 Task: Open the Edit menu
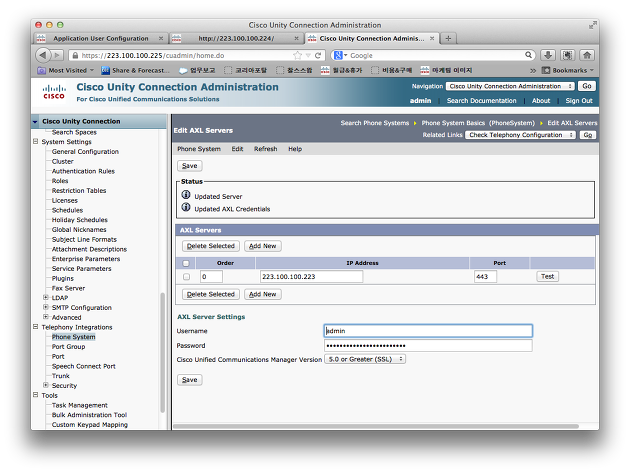(237, 149)
